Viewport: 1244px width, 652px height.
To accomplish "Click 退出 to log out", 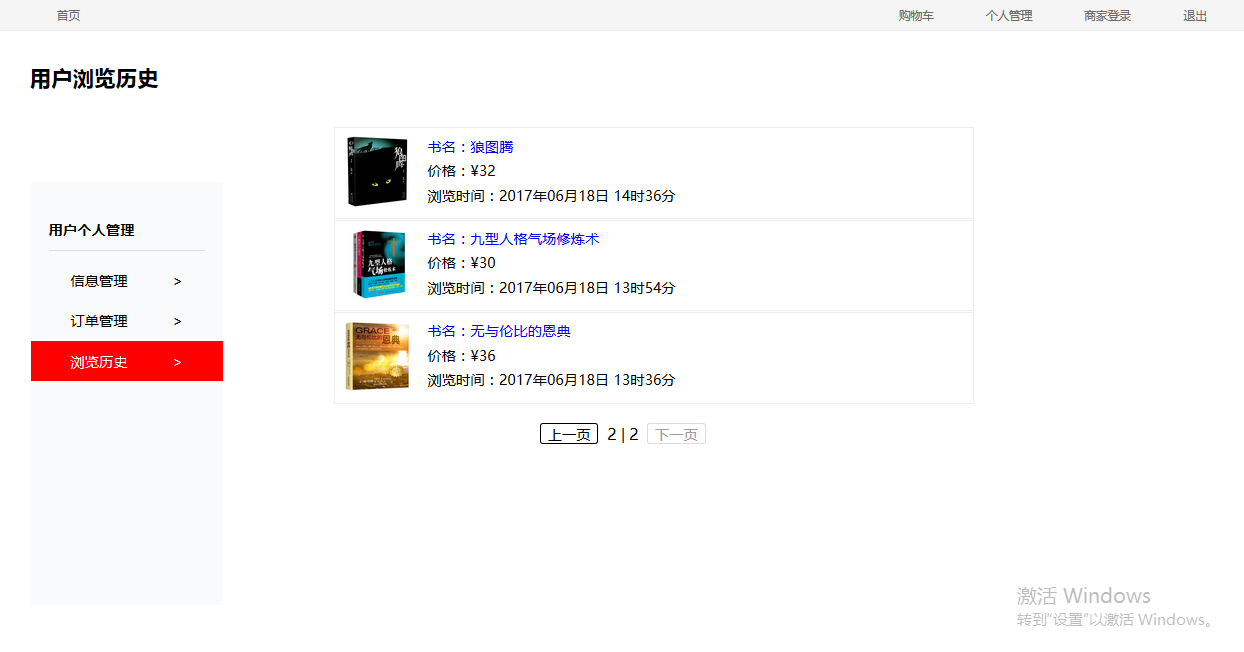I will pyautogui.click(x=1195, y=16).
